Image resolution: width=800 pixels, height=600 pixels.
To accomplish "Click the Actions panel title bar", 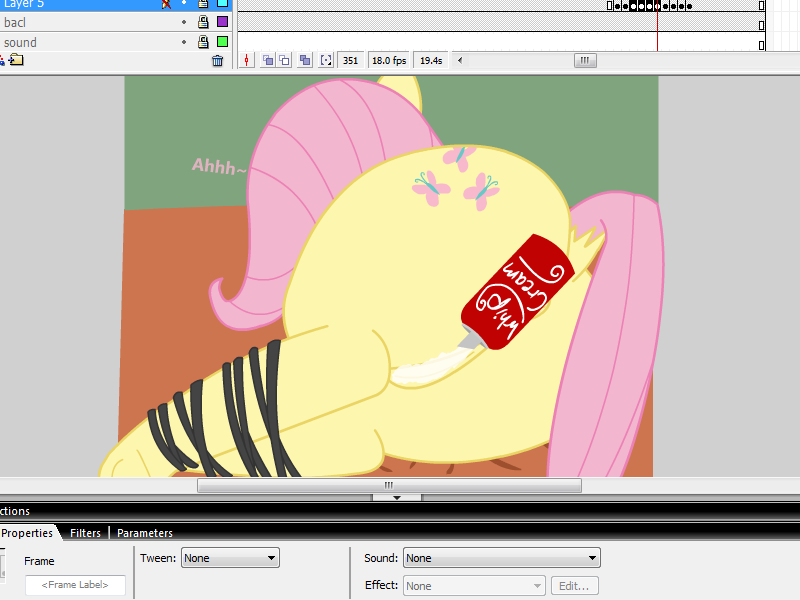I will click(400, 511).
